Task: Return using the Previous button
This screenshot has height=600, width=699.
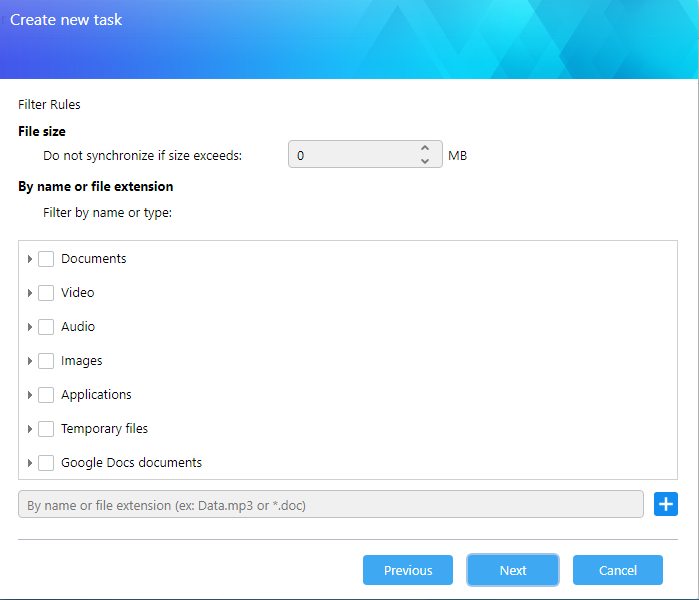Action: (x=408, y=570)
